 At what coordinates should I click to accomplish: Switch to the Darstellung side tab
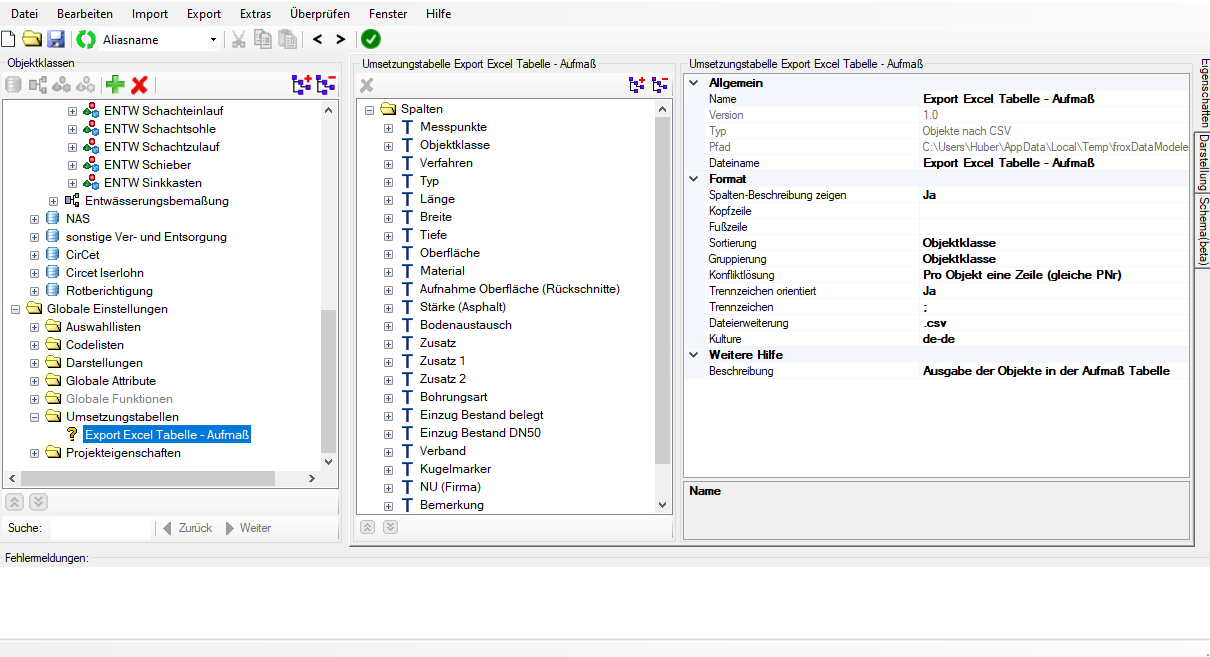click(1203, 163)
